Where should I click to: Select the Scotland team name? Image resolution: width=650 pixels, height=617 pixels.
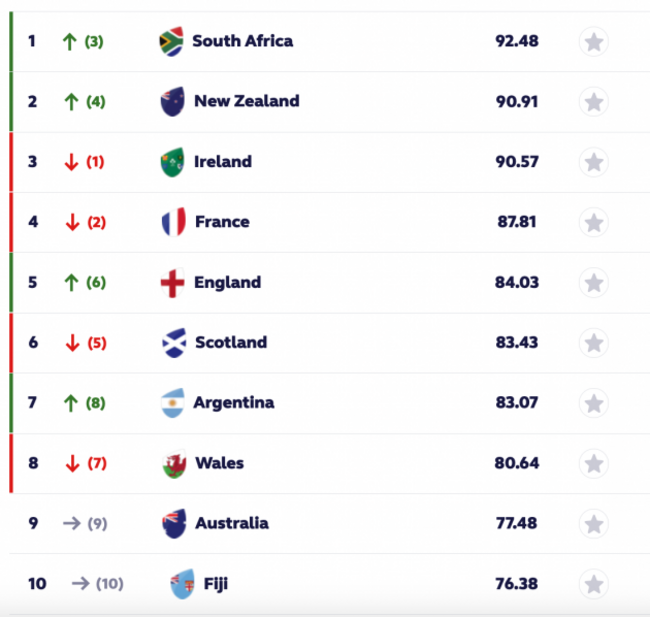pyautogui.click(x=230, y=343)
